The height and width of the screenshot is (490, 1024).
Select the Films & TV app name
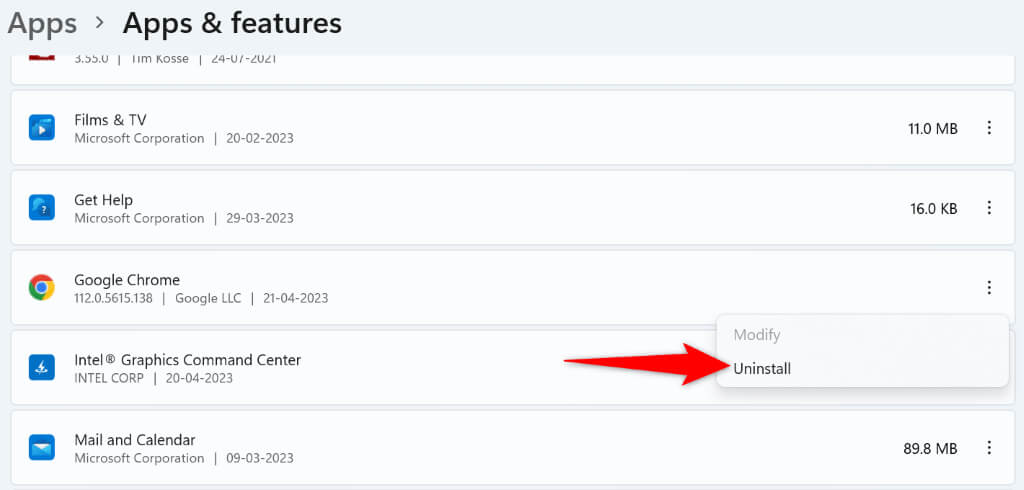click(110, 120)
